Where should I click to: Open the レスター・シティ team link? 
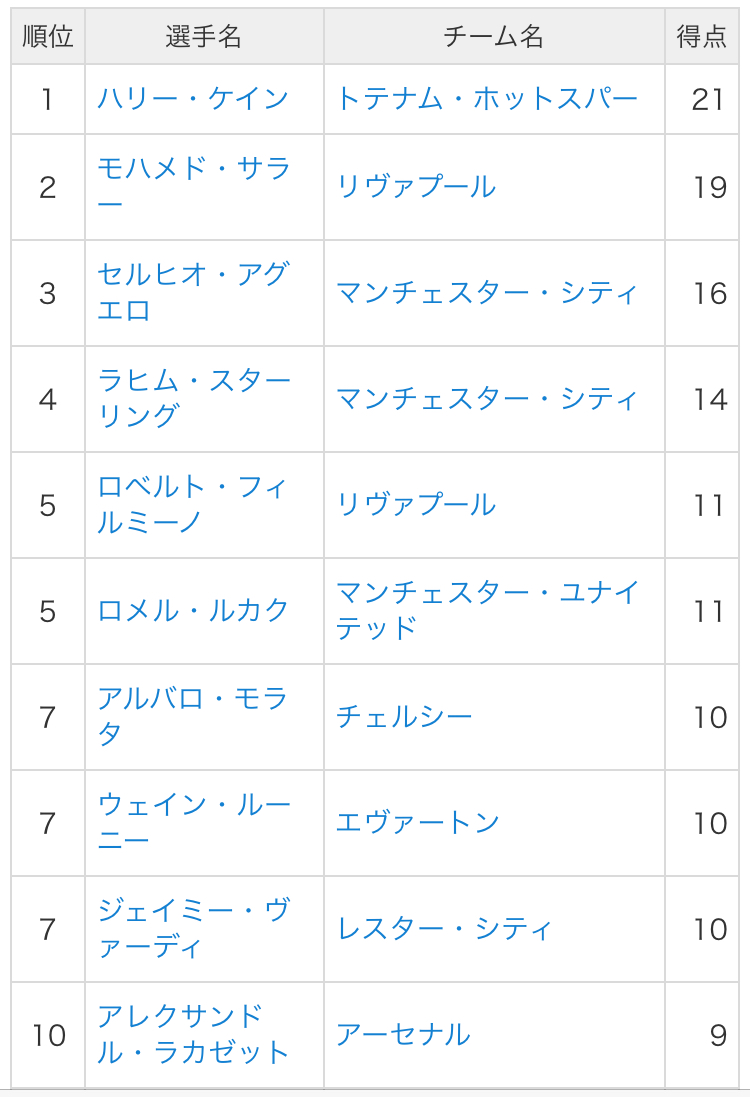(x=444, y=929)
